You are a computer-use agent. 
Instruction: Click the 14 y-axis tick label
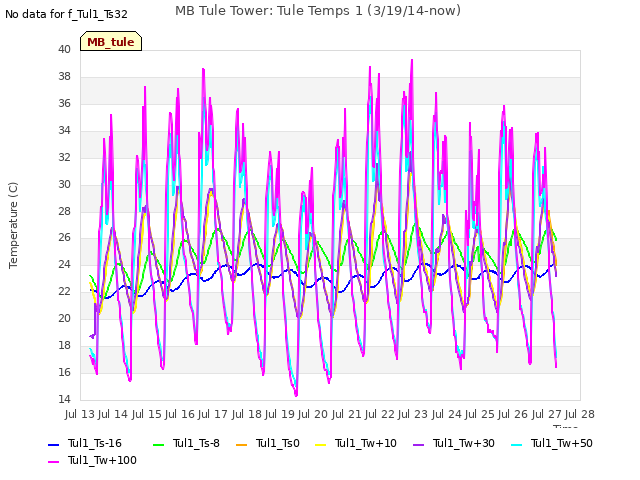(64, 399)
